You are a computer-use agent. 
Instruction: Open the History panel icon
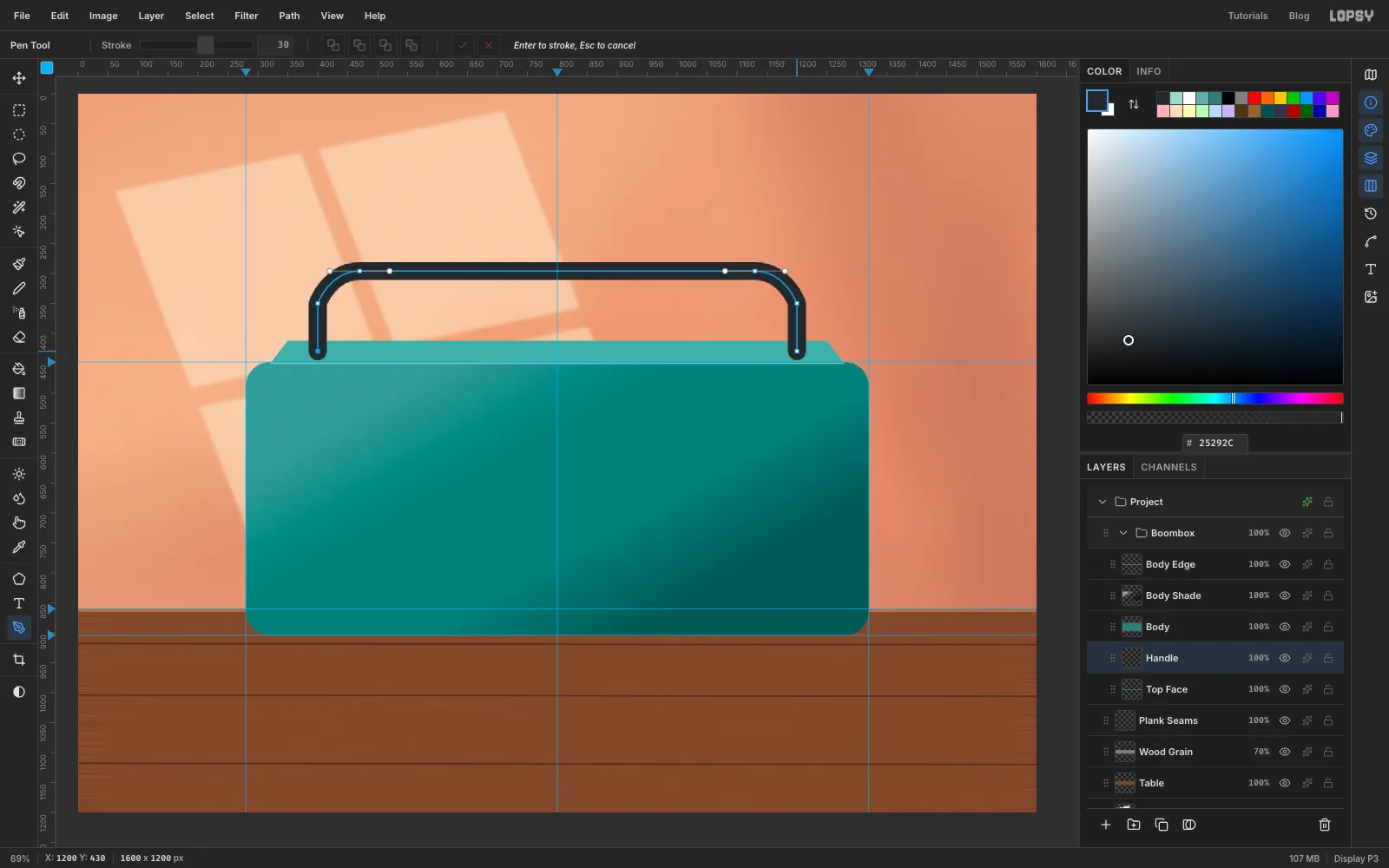(x=1371, y=214)
